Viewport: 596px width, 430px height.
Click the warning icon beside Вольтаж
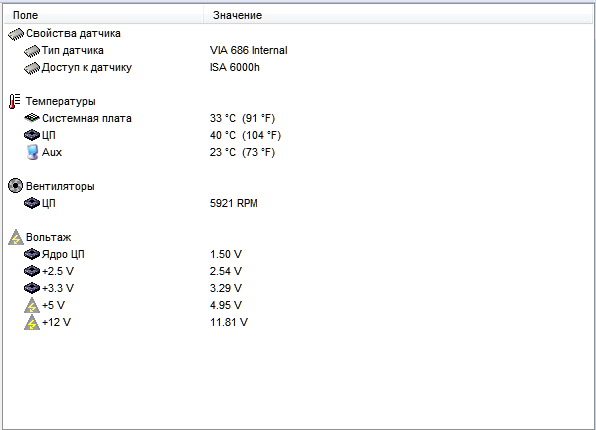click(16, 237)
